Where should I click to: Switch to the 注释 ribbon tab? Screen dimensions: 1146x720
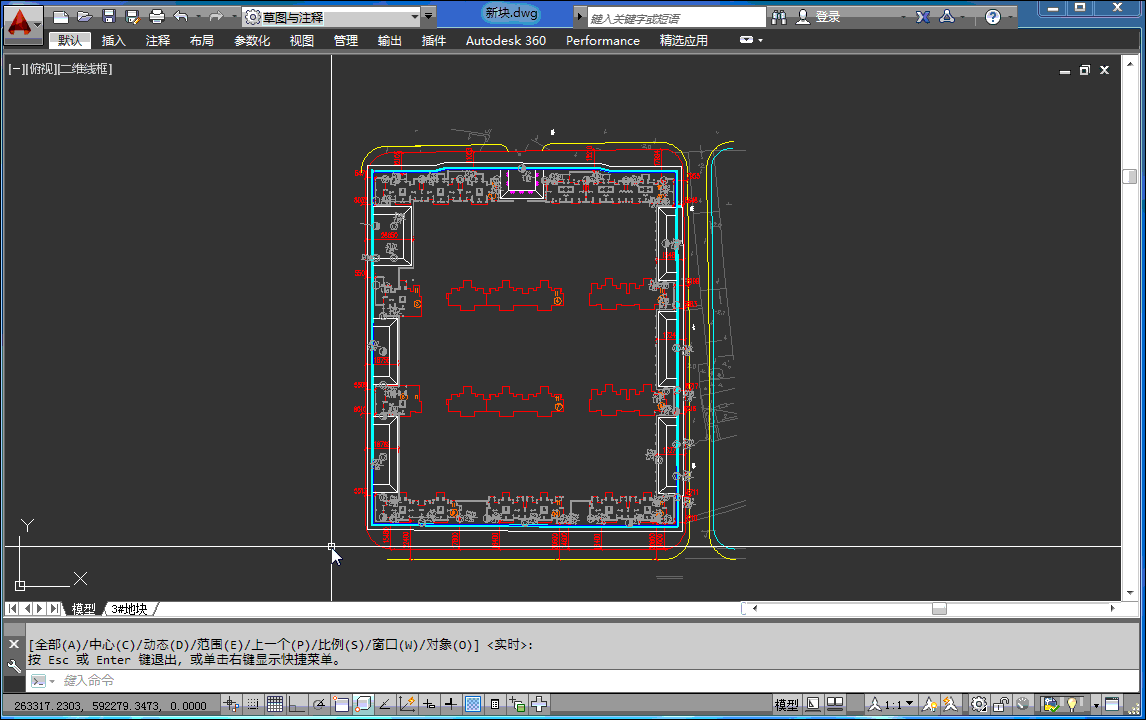coord(158,40)
